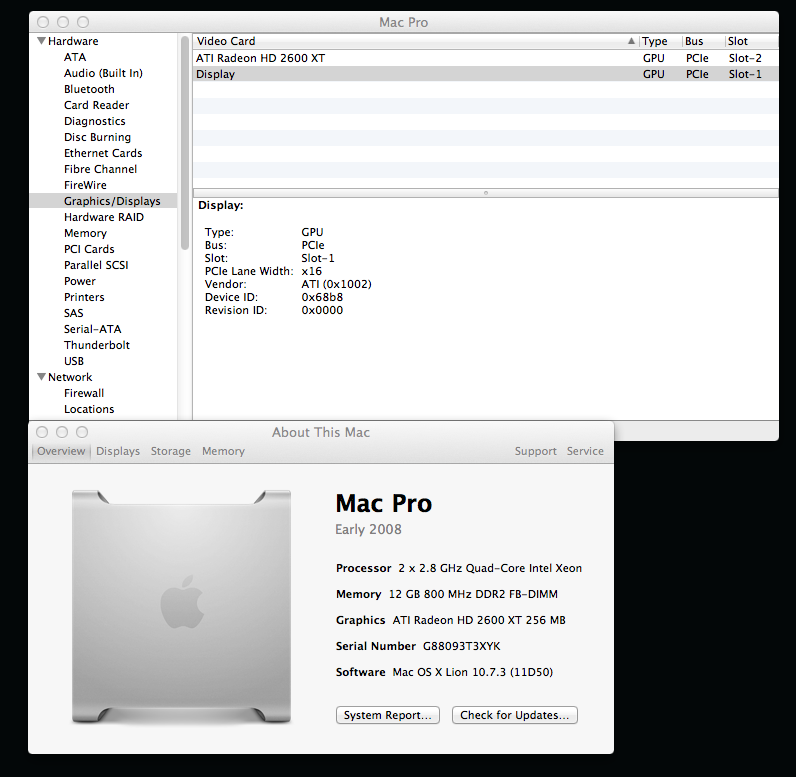Sort by the Slot column header
The width and height of the screenshot is (796, 777).
[x=751, y=41]
